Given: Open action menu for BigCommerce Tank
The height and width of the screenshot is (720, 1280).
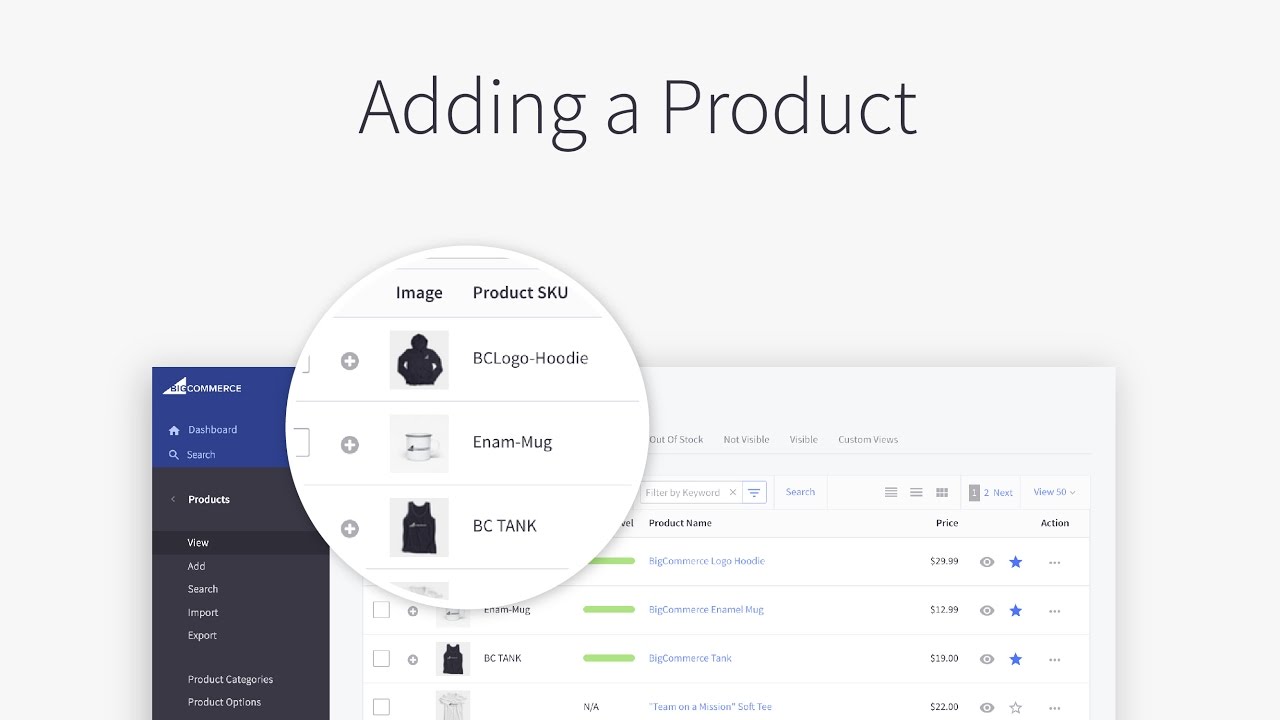Looking at the screenshot, I should click(x=1055, y=660).
